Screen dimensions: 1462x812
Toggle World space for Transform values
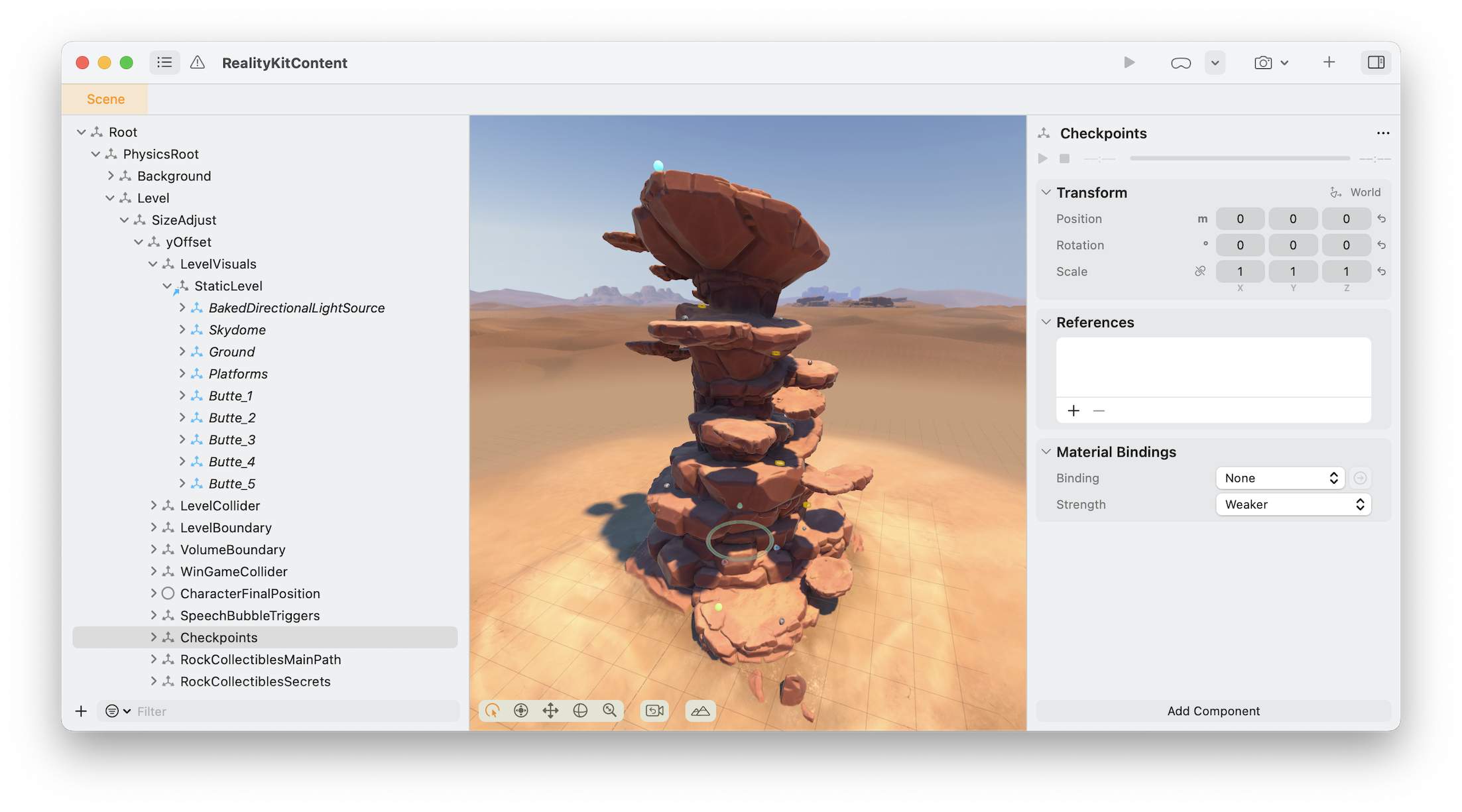pos(1355,192)
